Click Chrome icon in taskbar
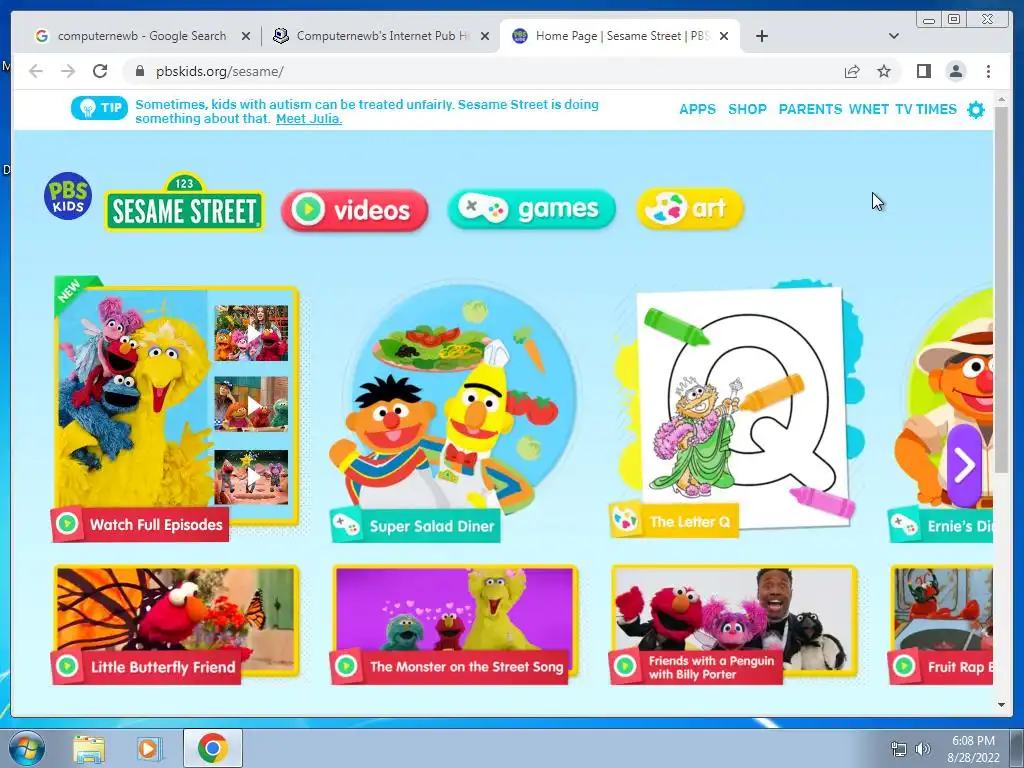This screenshot has height=768, width=1024. click(212, 748)
